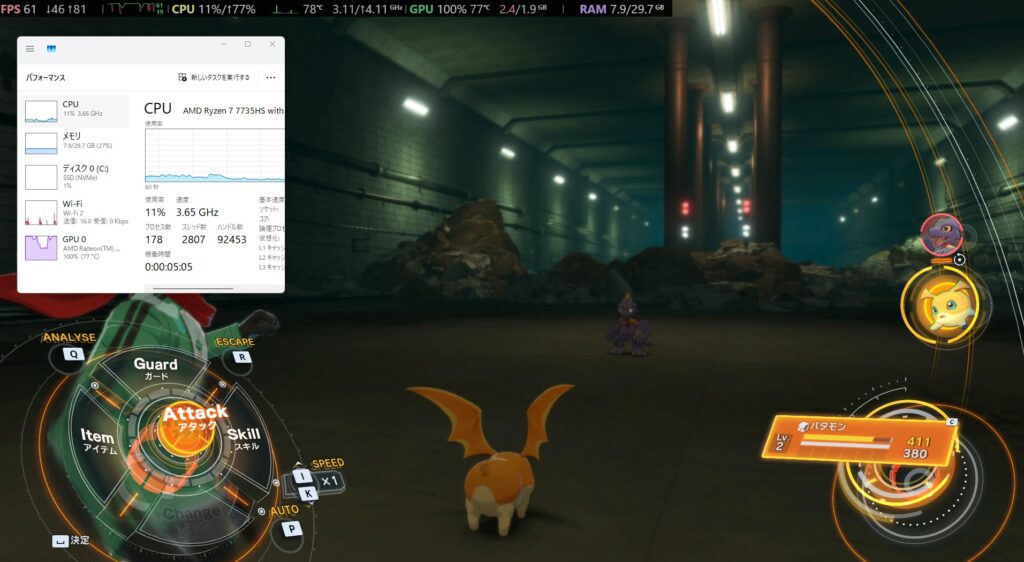
Task: Toggle AUTO battle with the P key icon
Action: pyautogui.click(x=291, y=529)
